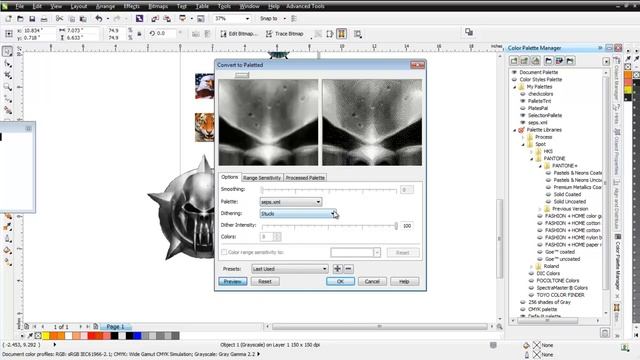This screenshot has height=360, width=640.
Task: Switch to the Range Sensitivity tab
Action: 262,178
